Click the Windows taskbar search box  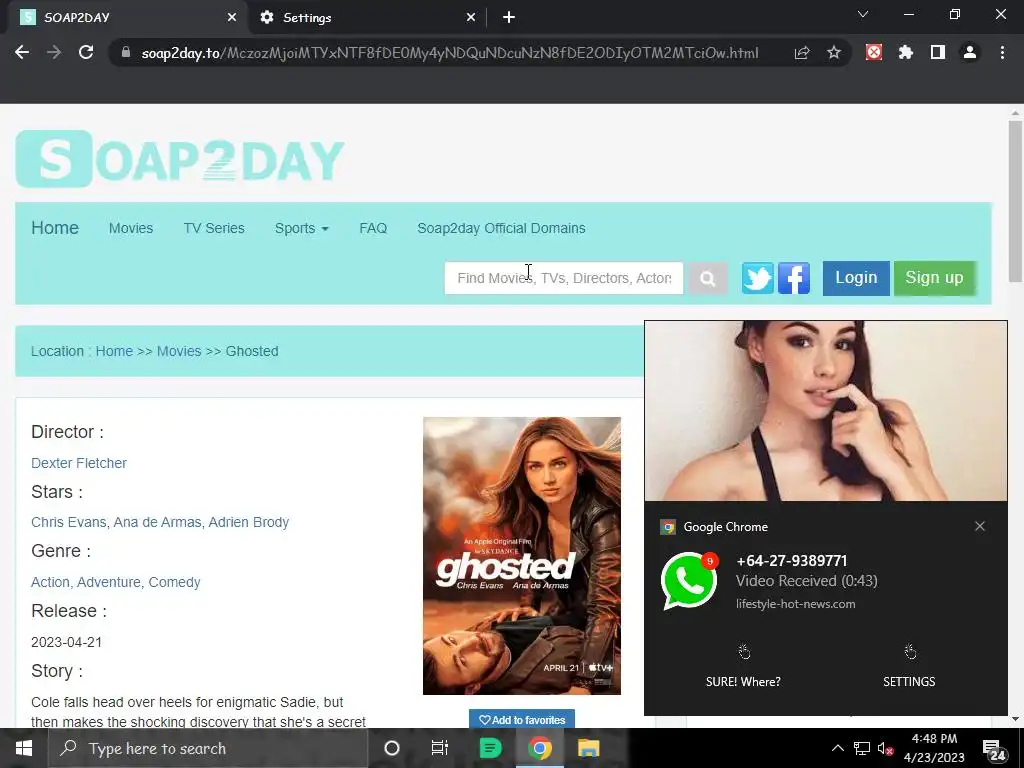[208, 748]
